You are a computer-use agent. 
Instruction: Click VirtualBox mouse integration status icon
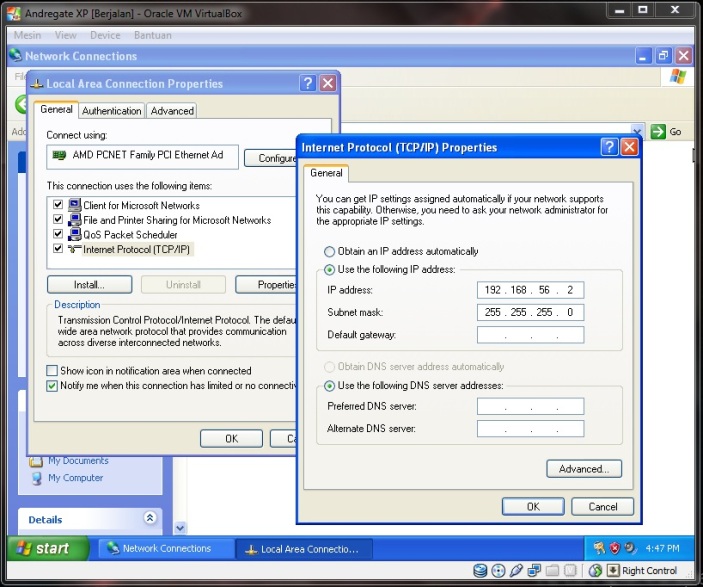(595, 570)
